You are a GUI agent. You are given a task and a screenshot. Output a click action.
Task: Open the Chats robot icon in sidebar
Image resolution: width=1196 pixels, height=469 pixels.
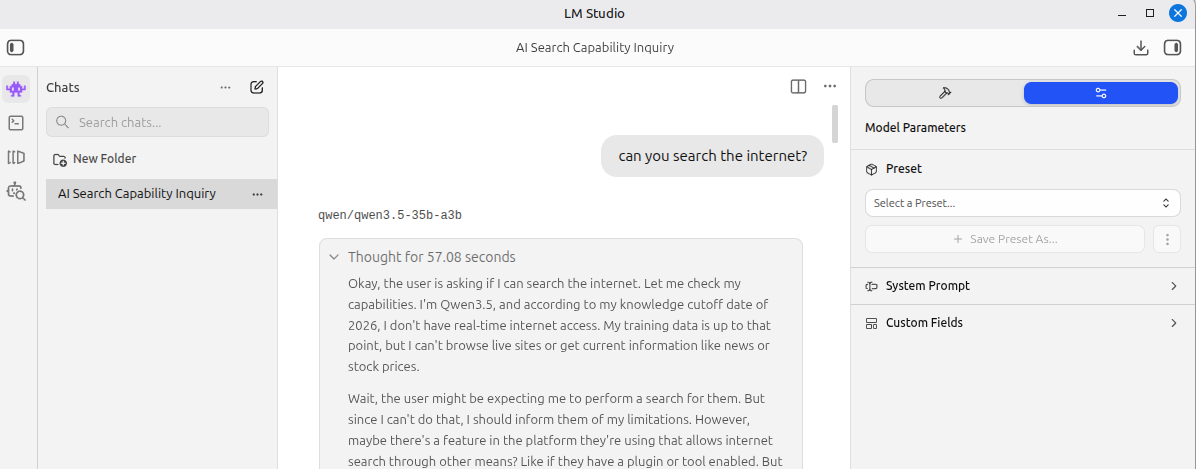pyautogui.click(x=16, y=88)
